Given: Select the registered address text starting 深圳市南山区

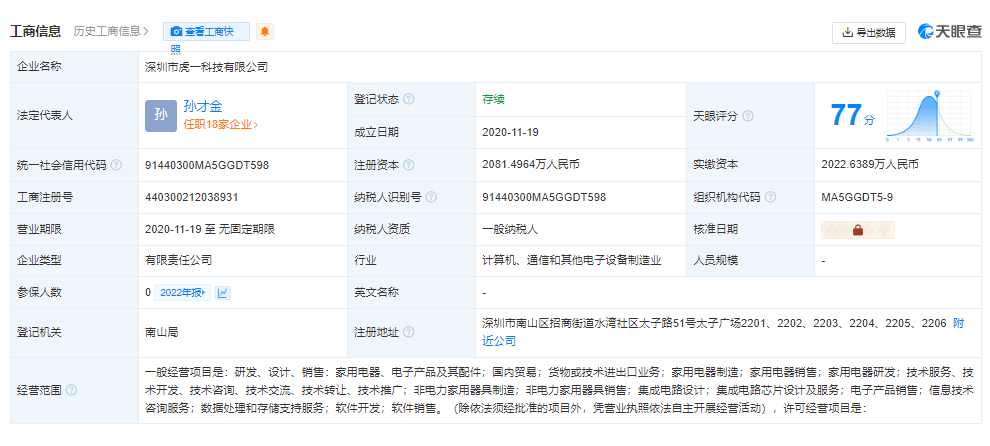Looking at the screenshot, I should pyautogui.click(x=714, y=323).
